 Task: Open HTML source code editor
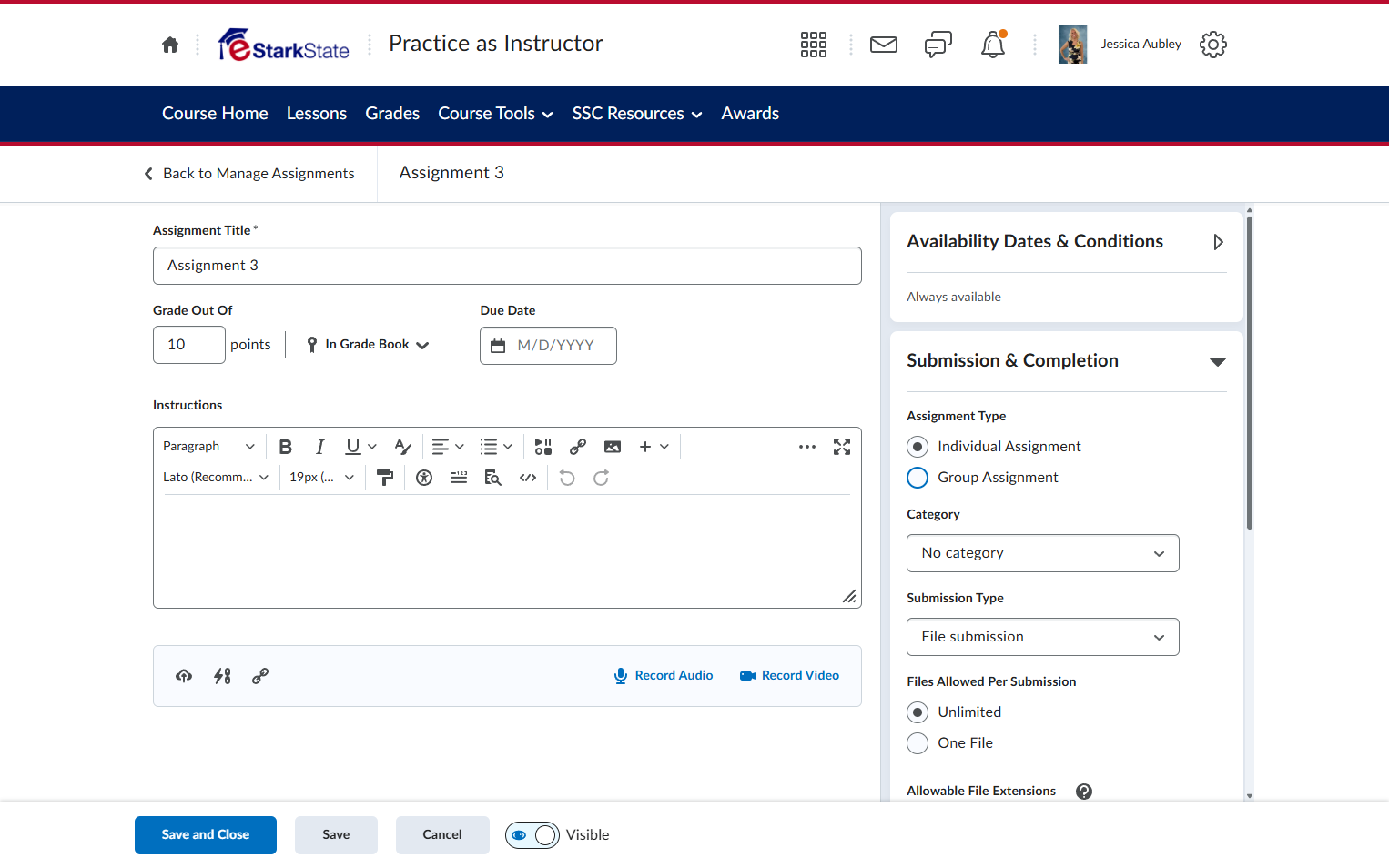528,478
